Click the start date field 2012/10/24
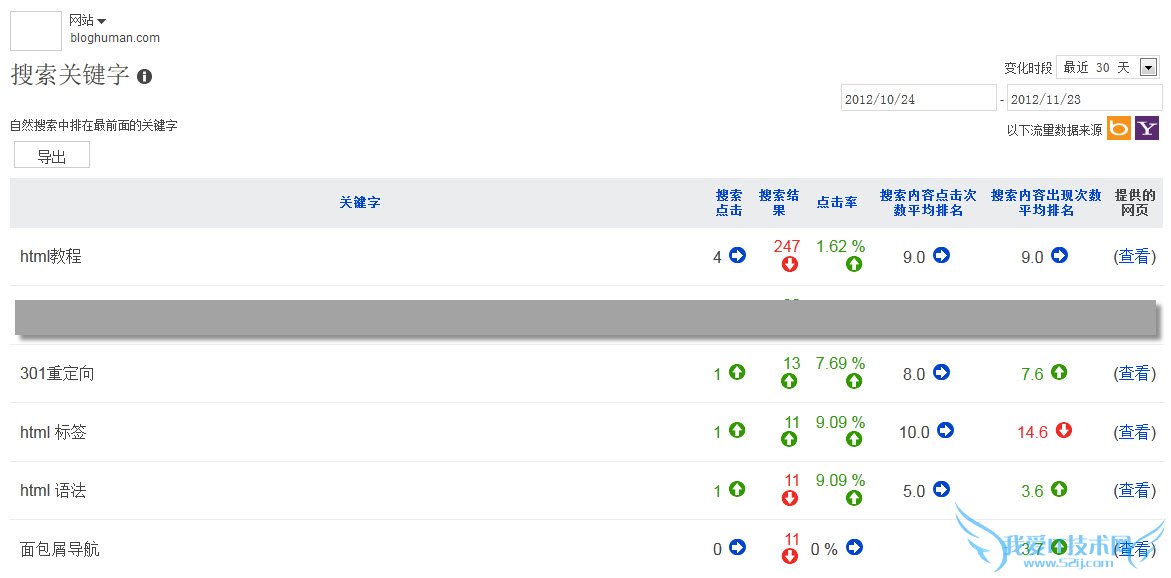The width and height of the screenshot is (1171, 578). (x=918, y=99)
